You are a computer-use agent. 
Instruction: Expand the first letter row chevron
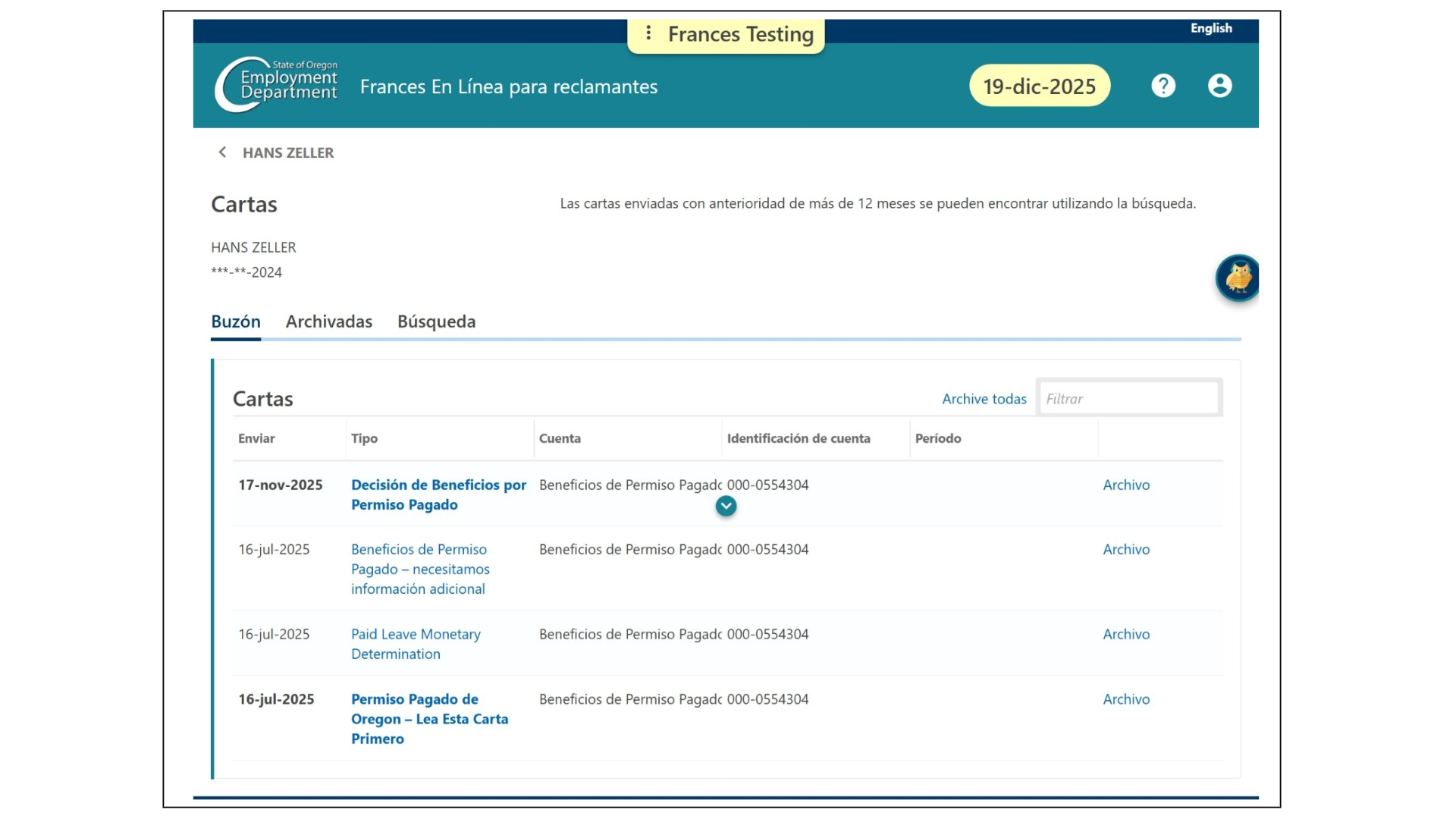click(726, 506)
